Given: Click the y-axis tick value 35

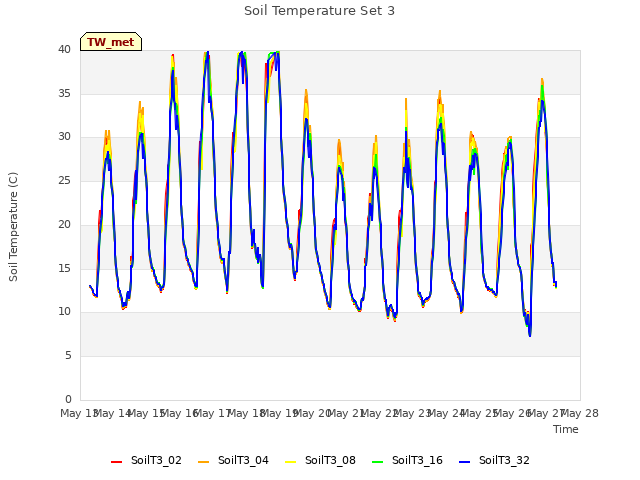Looking at the screenshot, I should [64, 93].
